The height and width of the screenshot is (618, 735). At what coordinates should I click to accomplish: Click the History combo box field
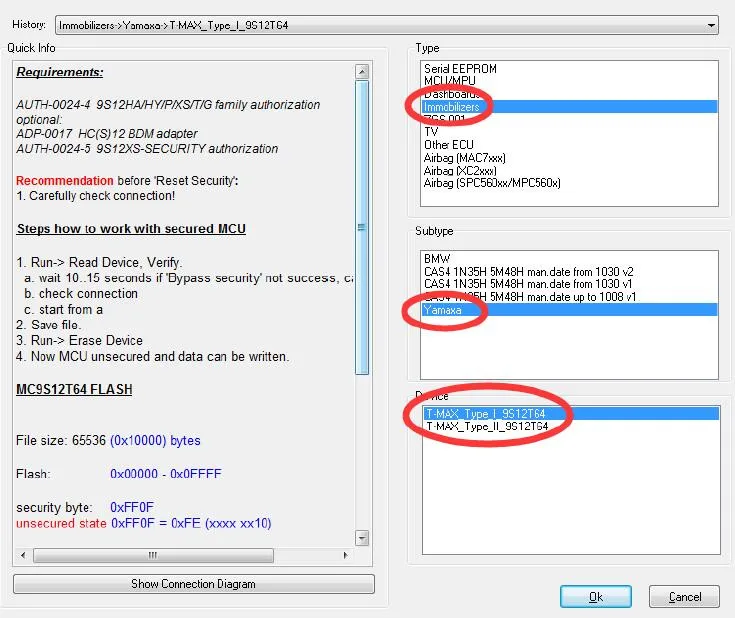click(x=387, y=25)
